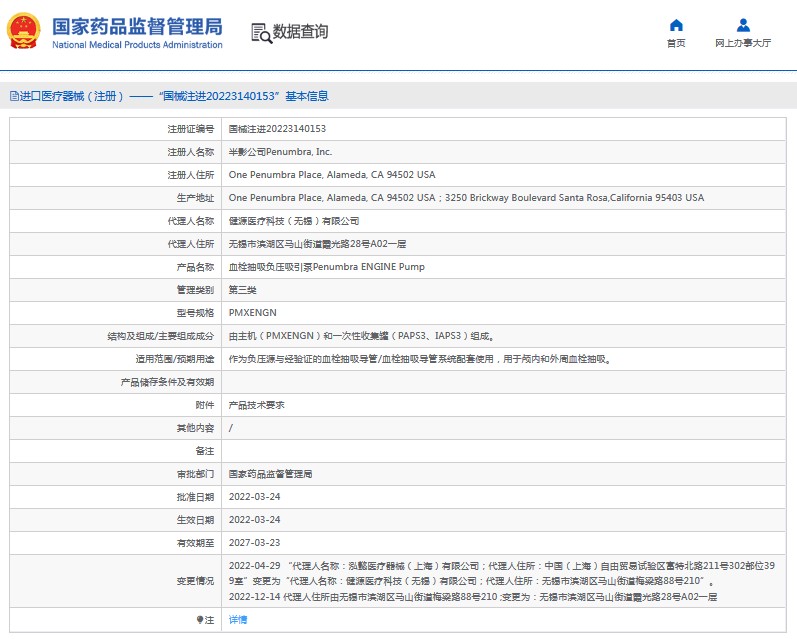Go to 首页 via the house icon
797x639 pixels.
tap(676, 25)
